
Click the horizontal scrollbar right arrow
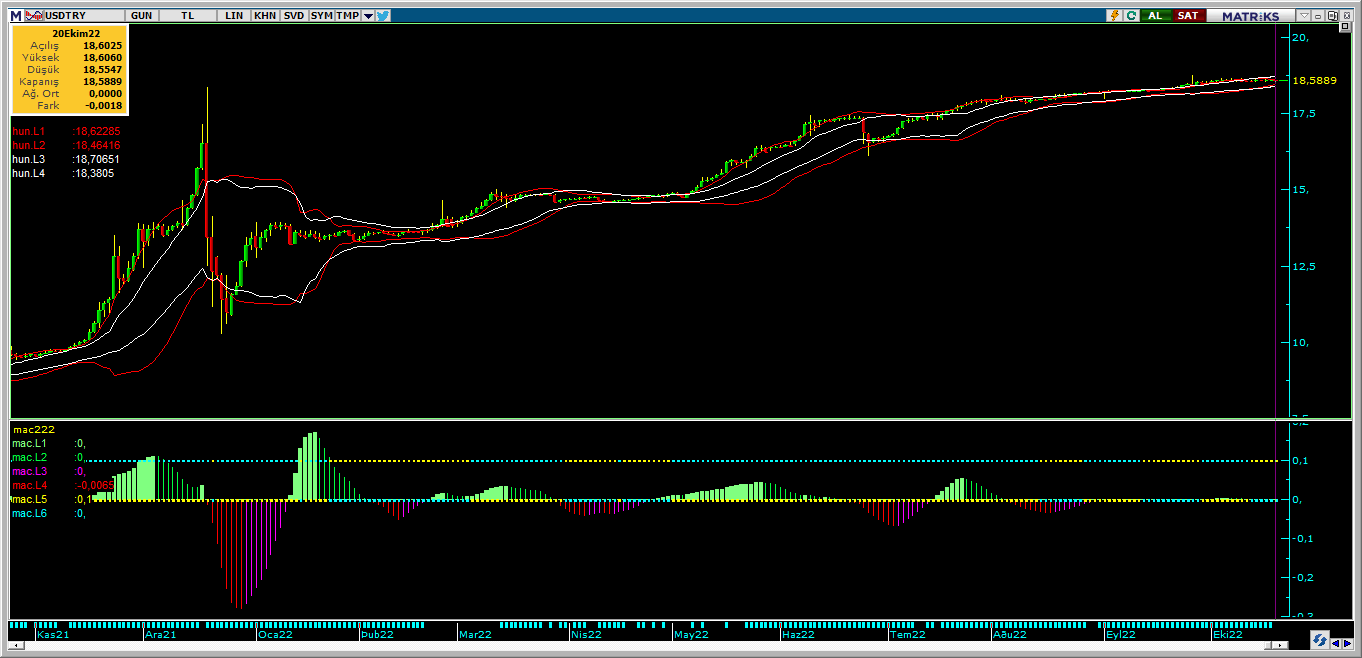tap(1280, 645)
